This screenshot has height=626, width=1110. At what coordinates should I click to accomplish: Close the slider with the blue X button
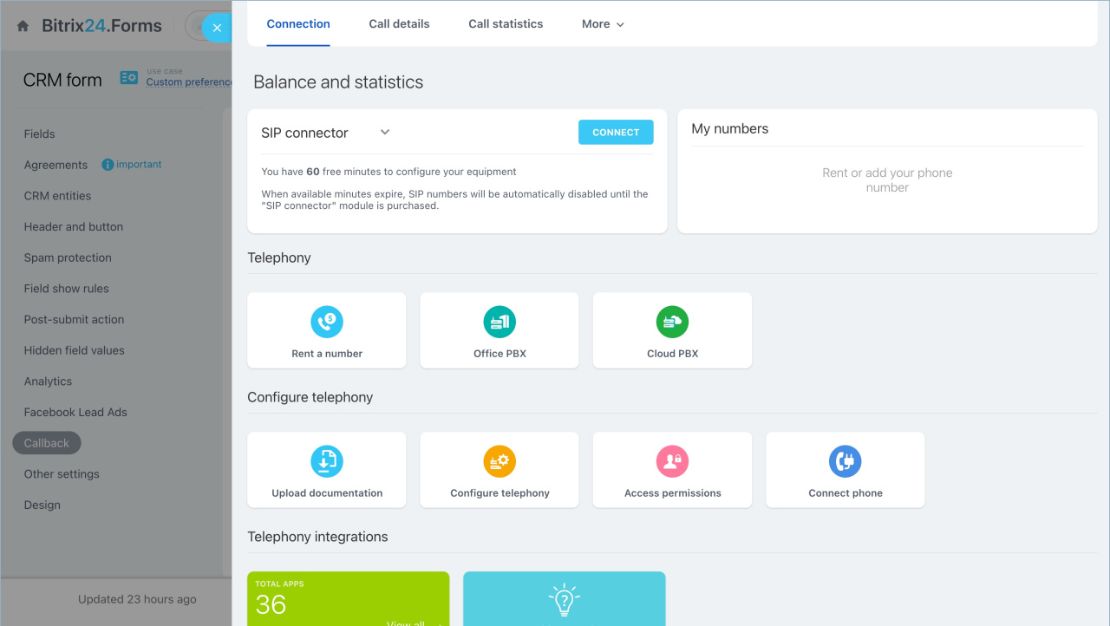point(217,28)
